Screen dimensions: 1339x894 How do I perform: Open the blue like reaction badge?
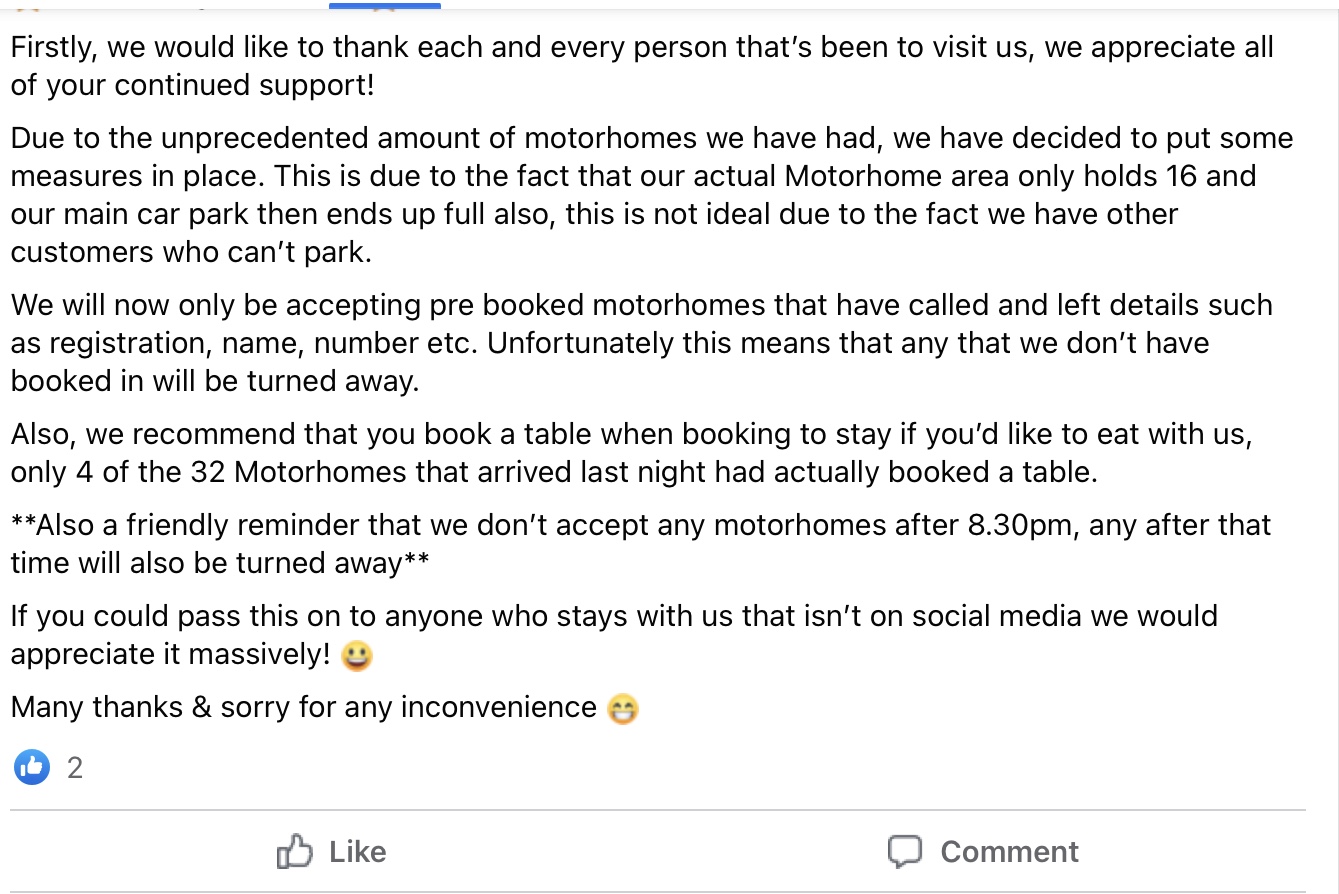pyautogui.click(x=32, y=767)
